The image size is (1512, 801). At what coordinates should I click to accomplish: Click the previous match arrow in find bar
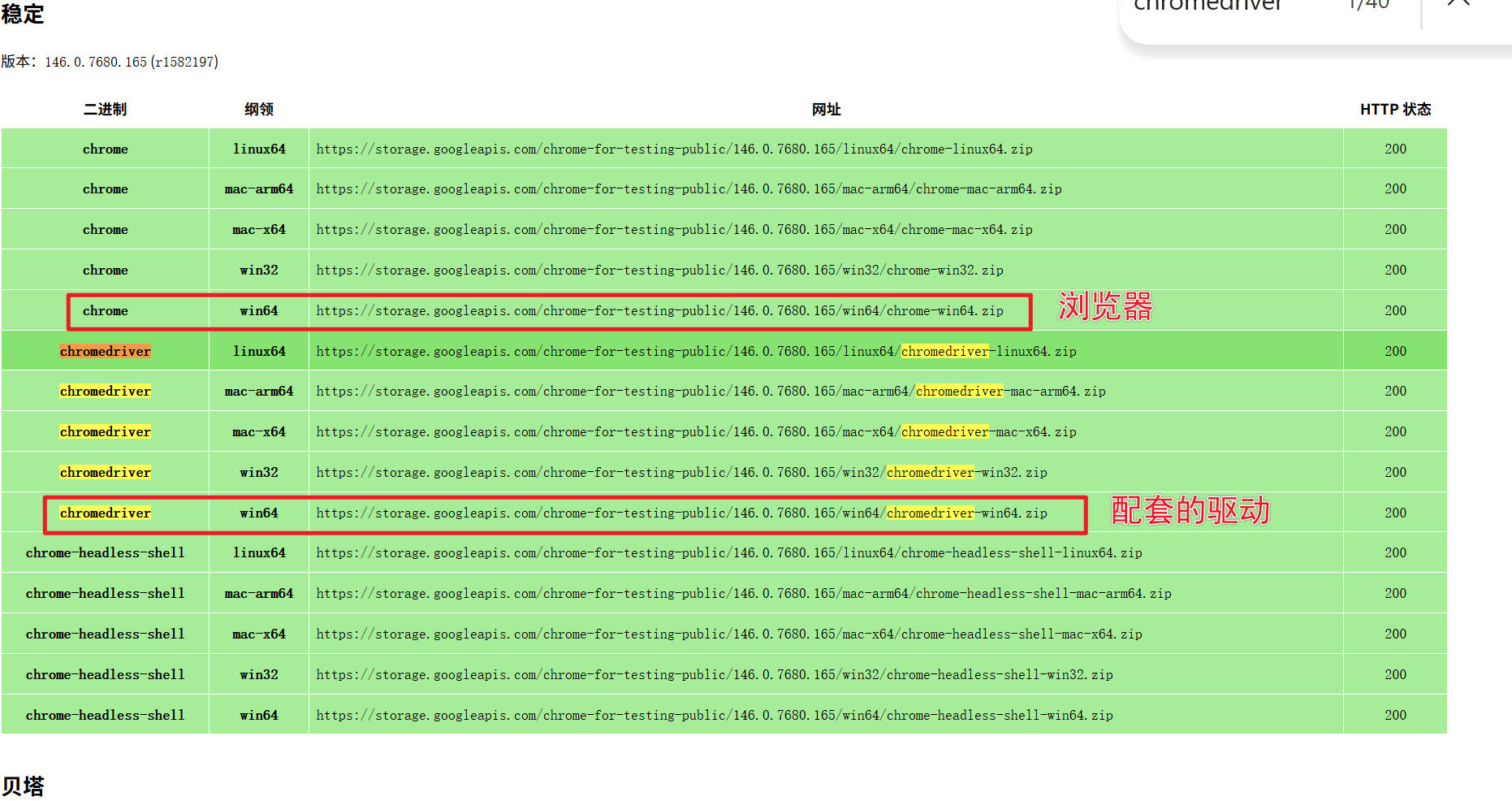[1458, 3]
